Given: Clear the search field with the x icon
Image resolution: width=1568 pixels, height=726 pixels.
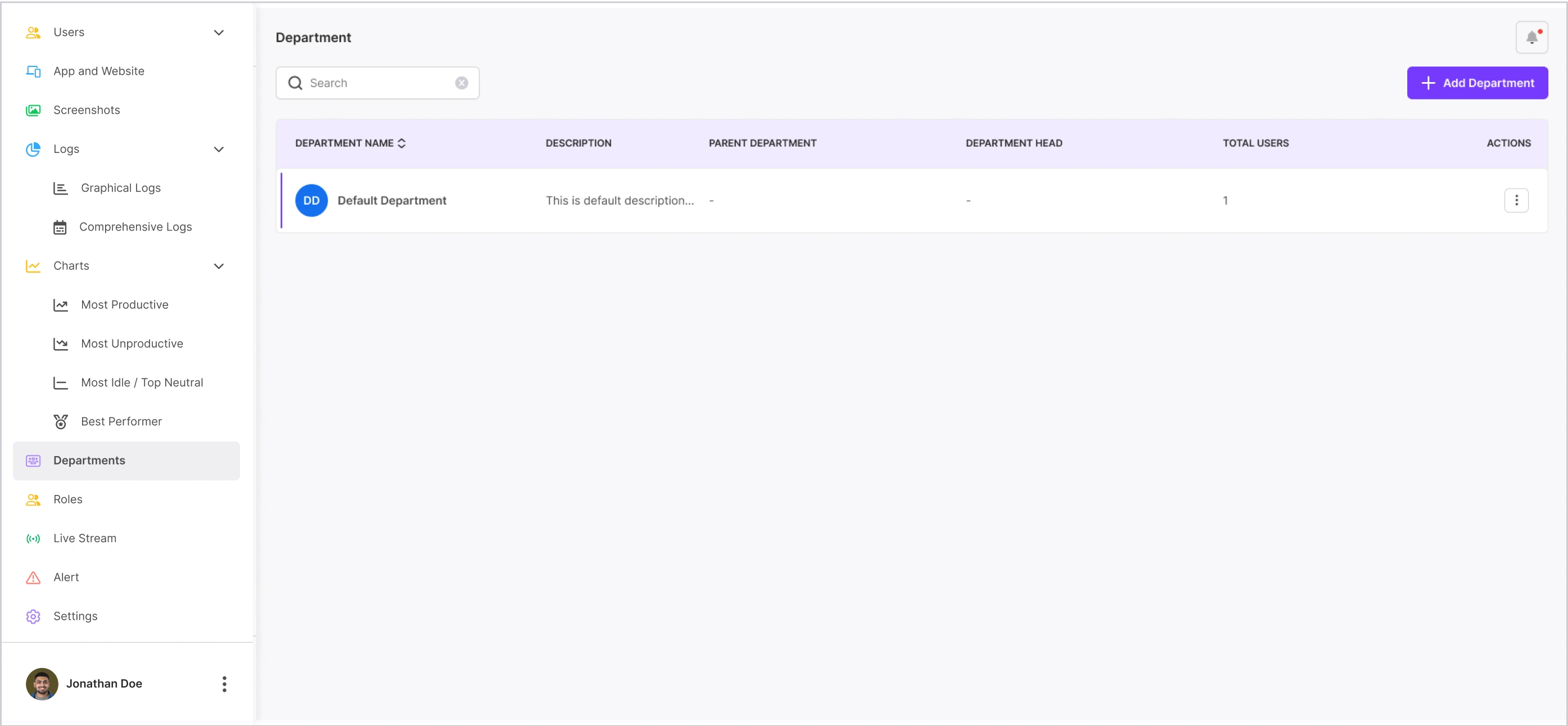Looking at the screenshot, I should tap(462, 83).
